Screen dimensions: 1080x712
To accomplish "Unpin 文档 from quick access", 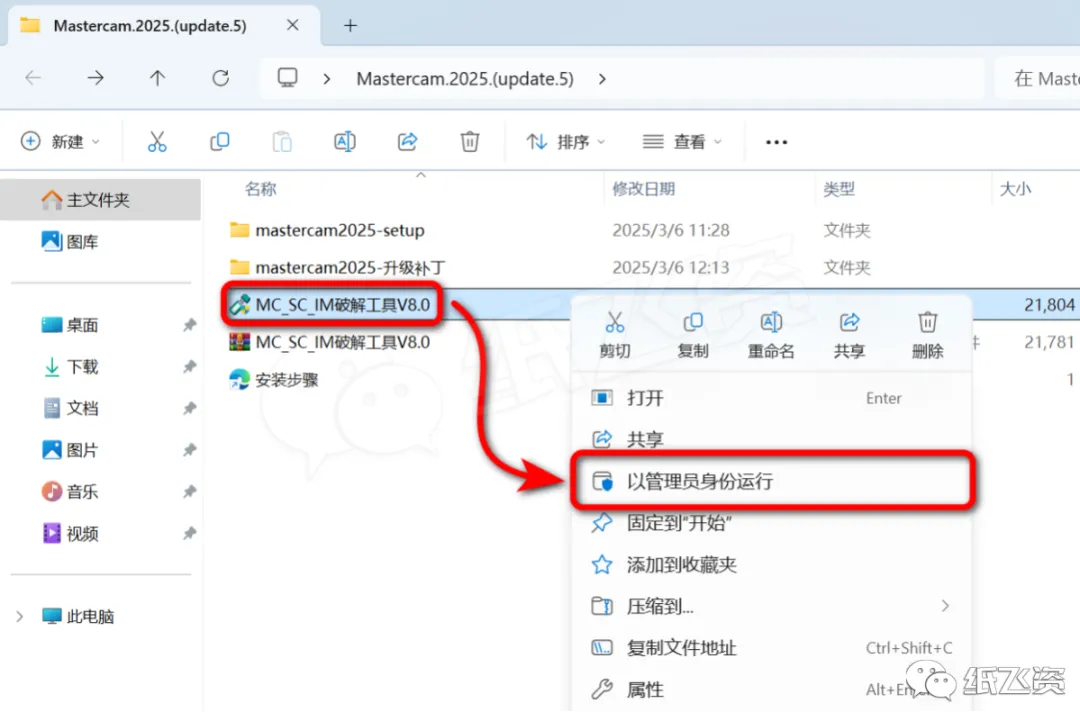I will (x=189, y=408).
